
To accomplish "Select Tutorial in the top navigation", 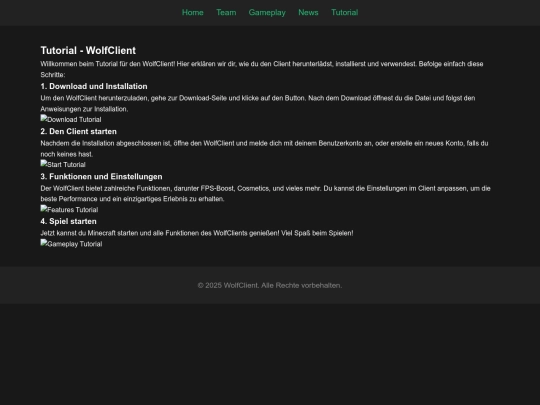I will [x=344, y=12].
